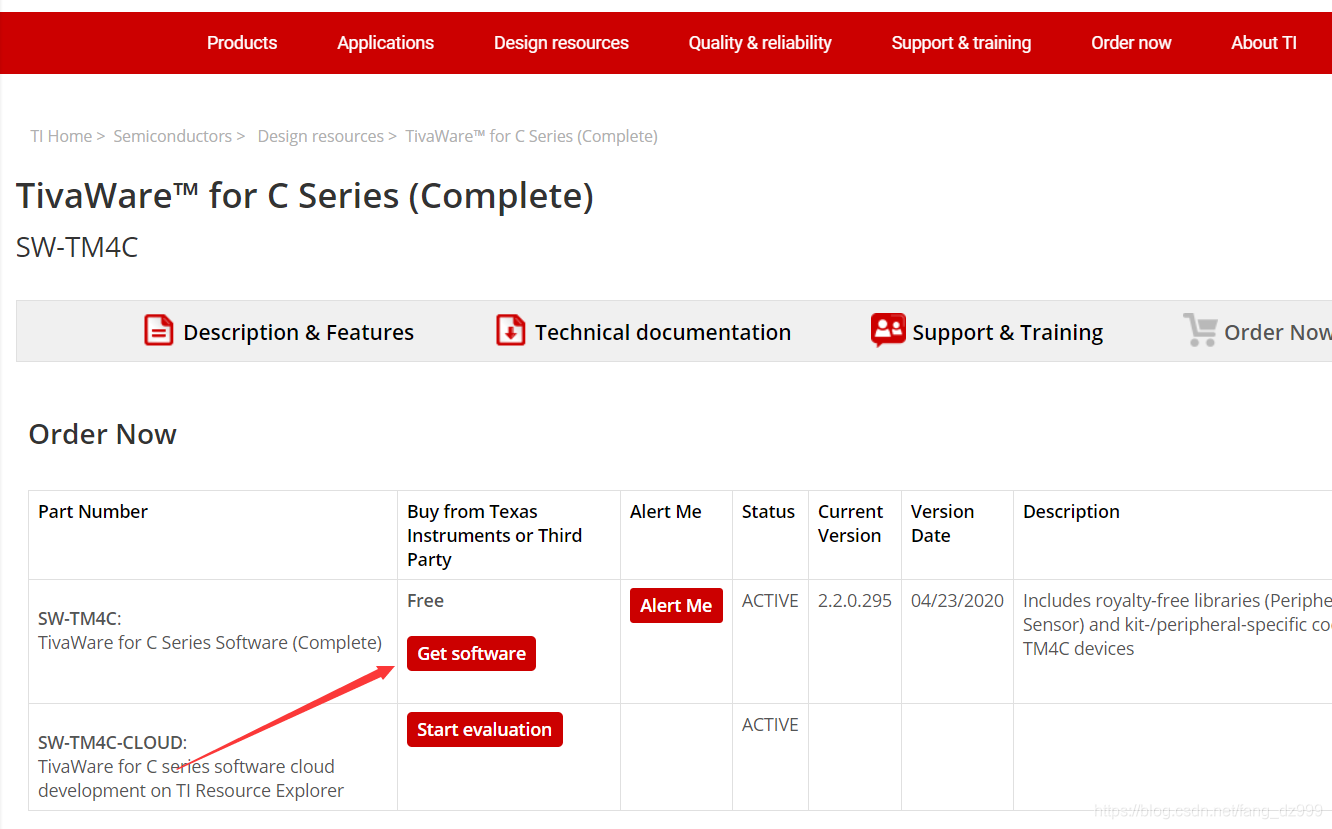This screenshot has height=829, width=1332.
Task: Click ACTIVE status in SW-TM4C-CLOUD row
Action: pos(770,725)
